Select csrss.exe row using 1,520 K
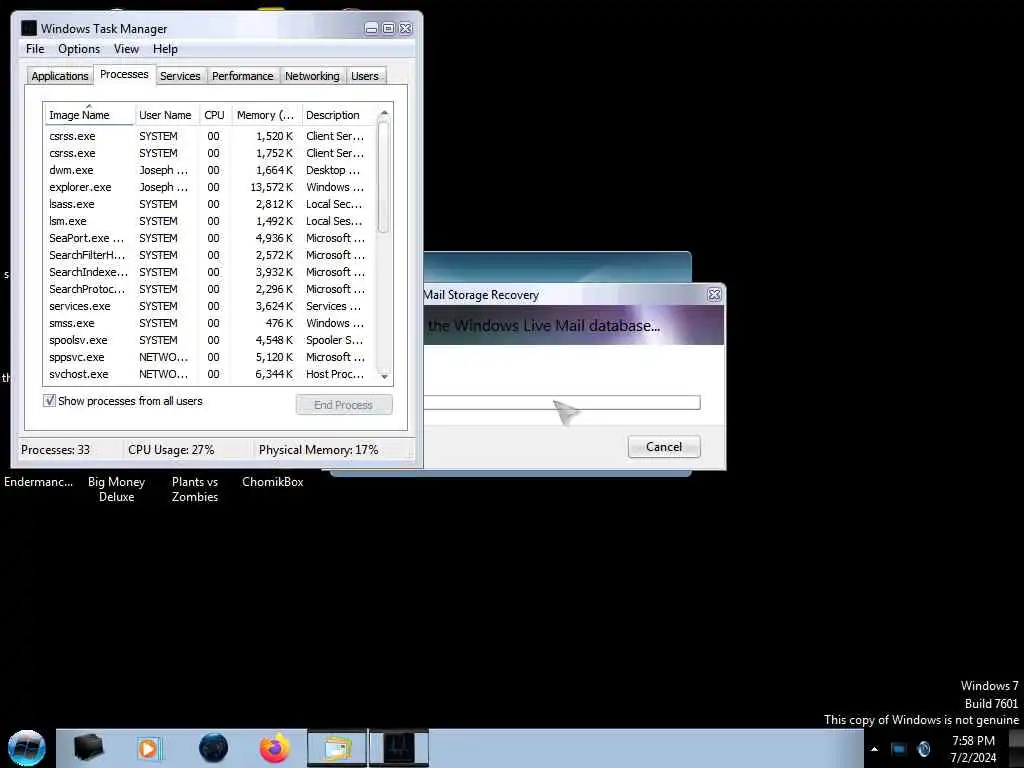The height and width of the screenshot is (768, 1024). 210,136
